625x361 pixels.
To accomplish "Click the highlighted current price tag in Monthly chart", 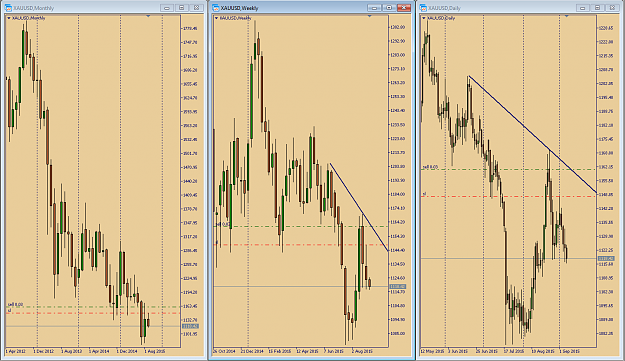I will coord(190,326).
